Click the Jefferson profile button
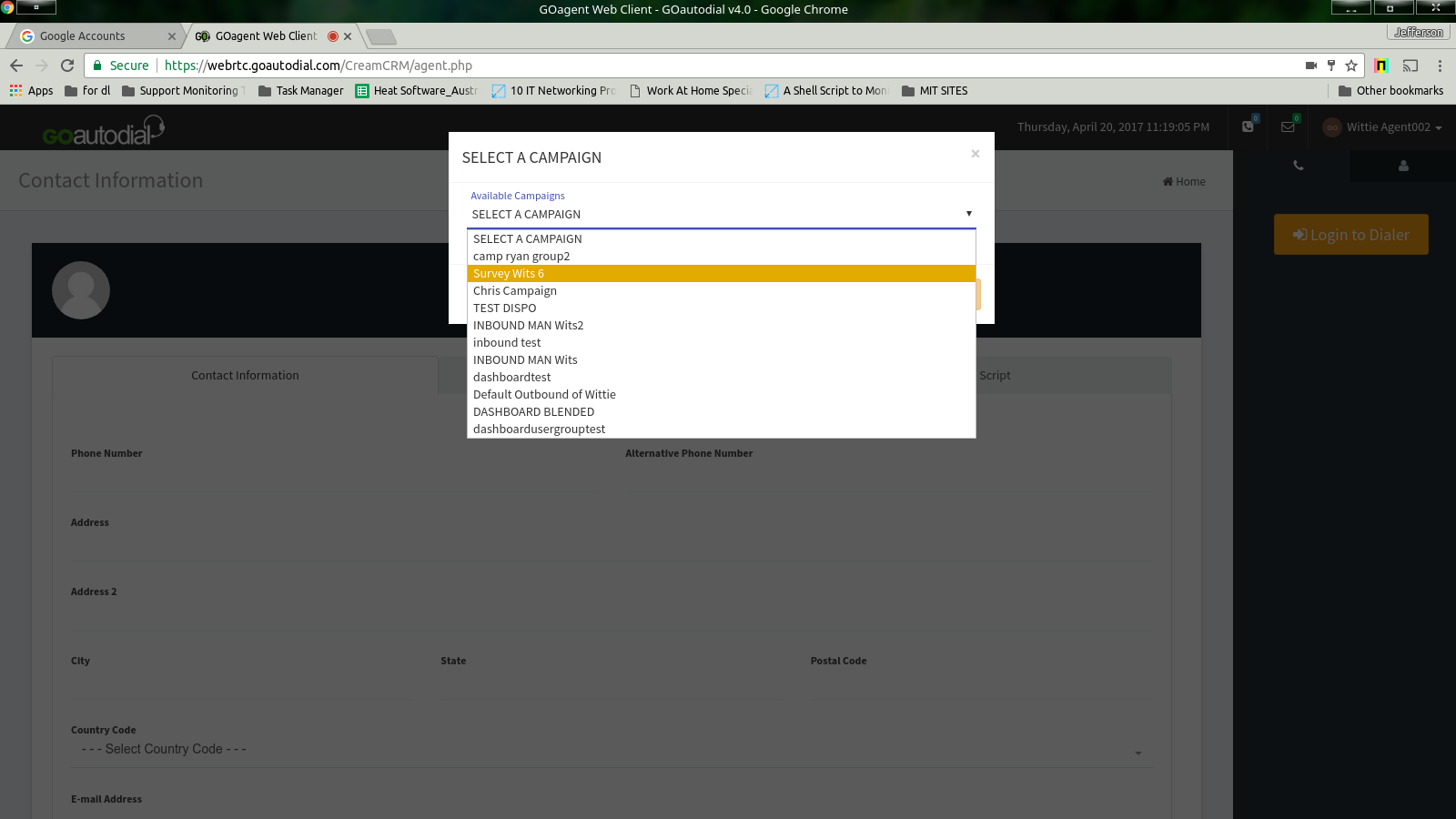 click(1418, 33)
